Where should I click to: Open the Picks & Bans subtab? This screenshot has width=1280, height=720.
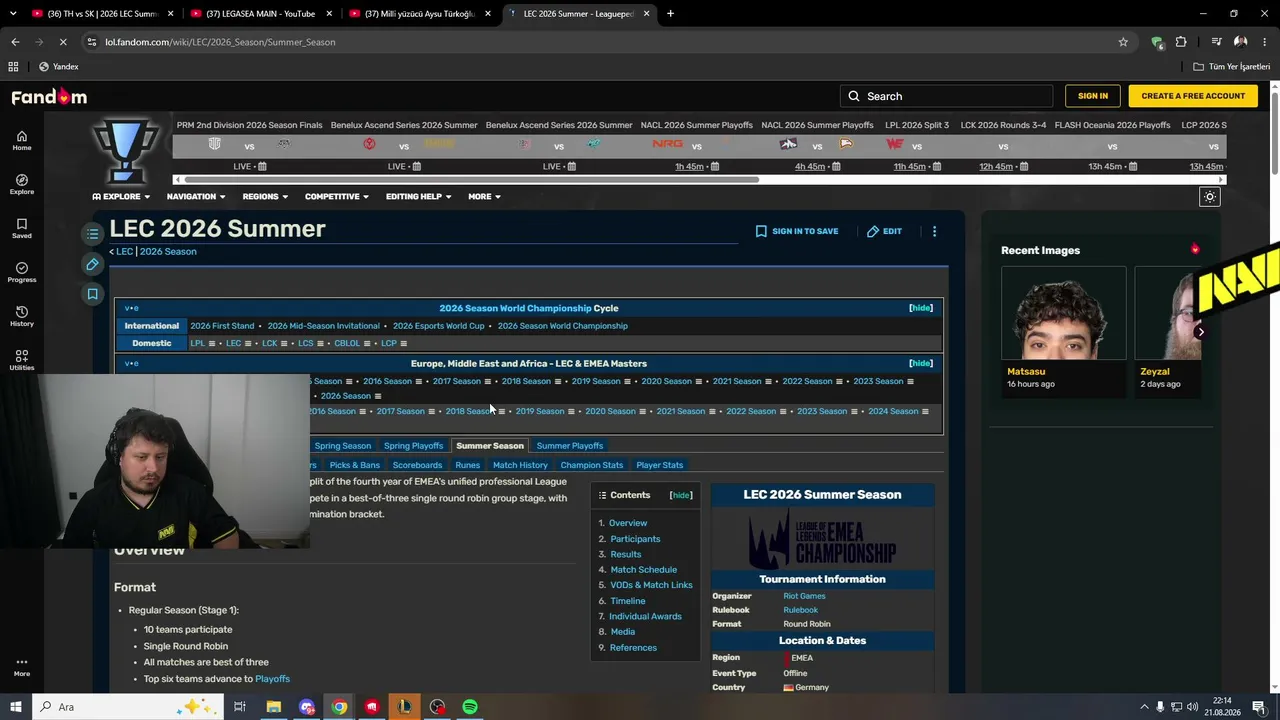click(355, 465)
